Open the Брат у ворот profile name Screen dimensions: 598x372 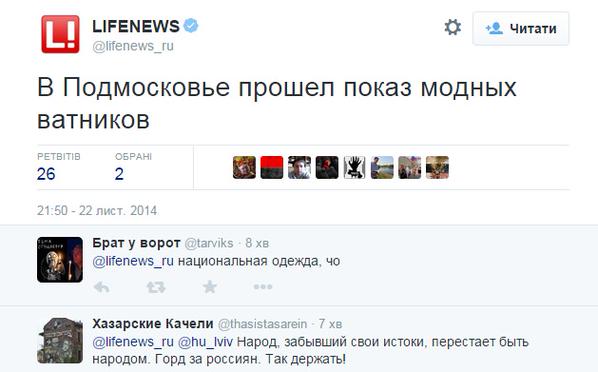tap(137, 243)
